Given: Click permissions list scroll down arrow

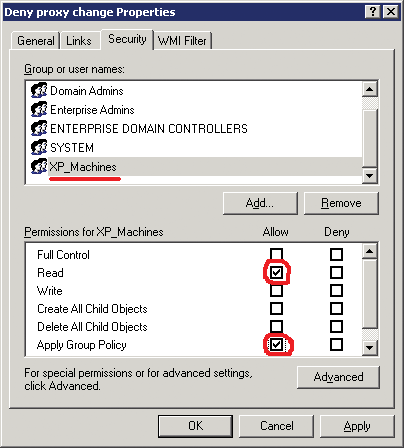Looking at the screenshot, I should [370, 348].
